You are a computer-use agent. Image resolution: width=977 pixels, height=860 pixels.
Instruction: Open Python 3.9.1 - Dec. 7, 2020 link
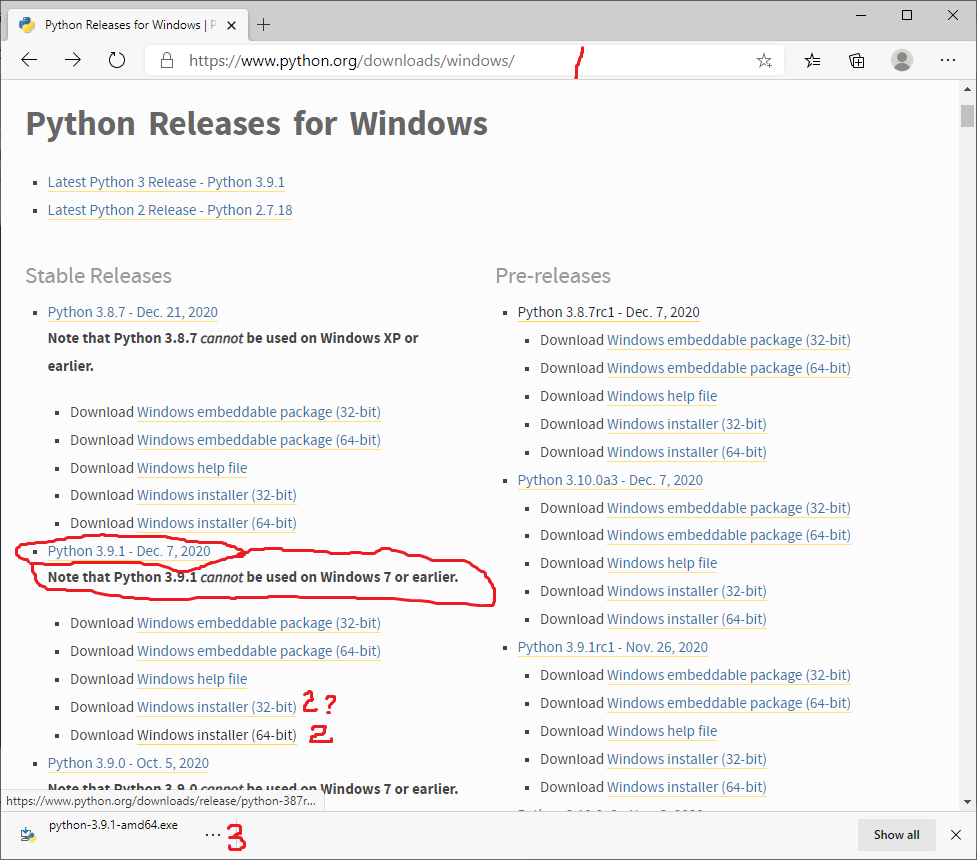tap(129, 551)
